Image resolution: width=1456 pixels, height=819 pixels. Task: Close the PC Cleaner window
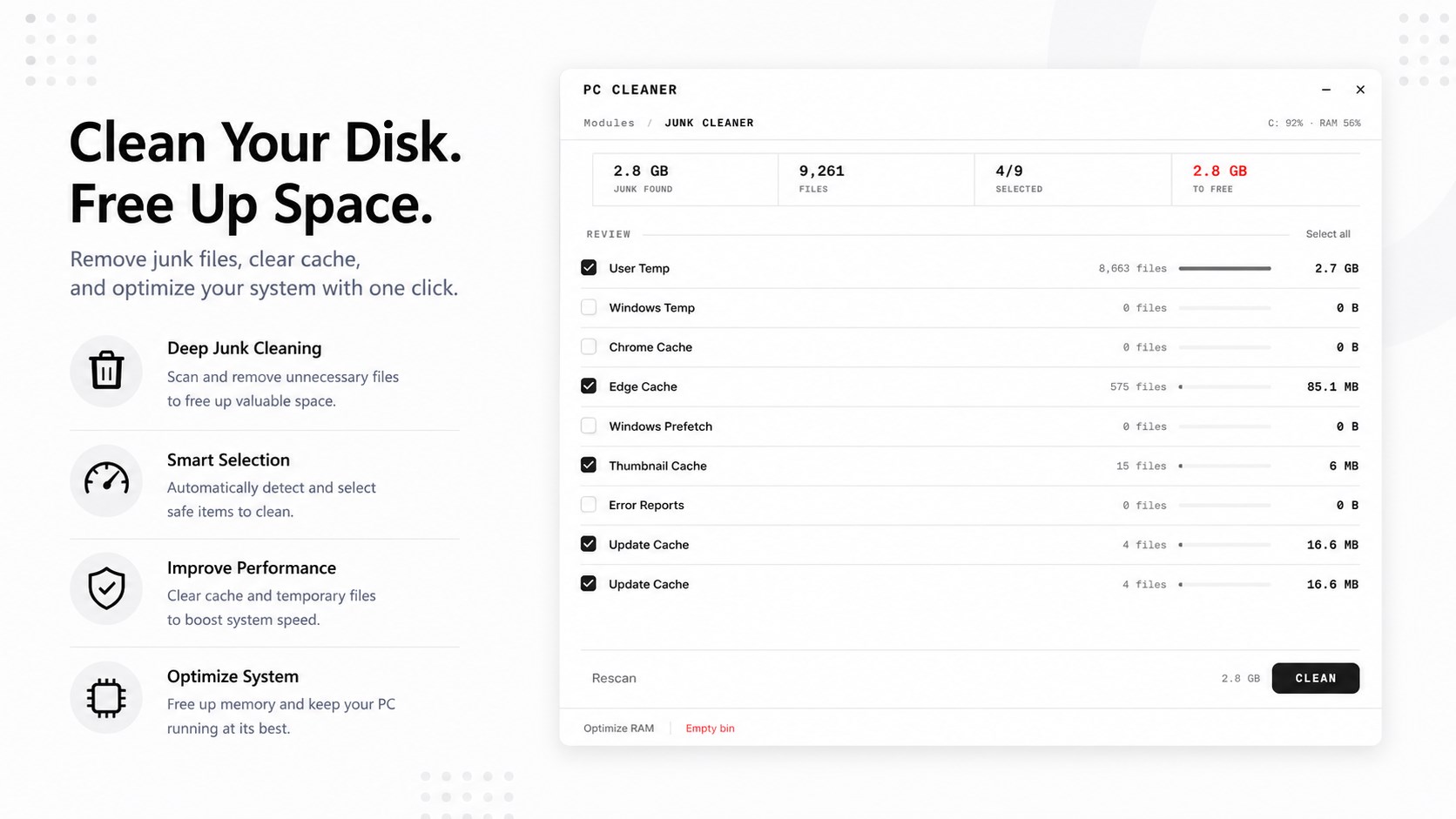click(x=1360, y=90)
